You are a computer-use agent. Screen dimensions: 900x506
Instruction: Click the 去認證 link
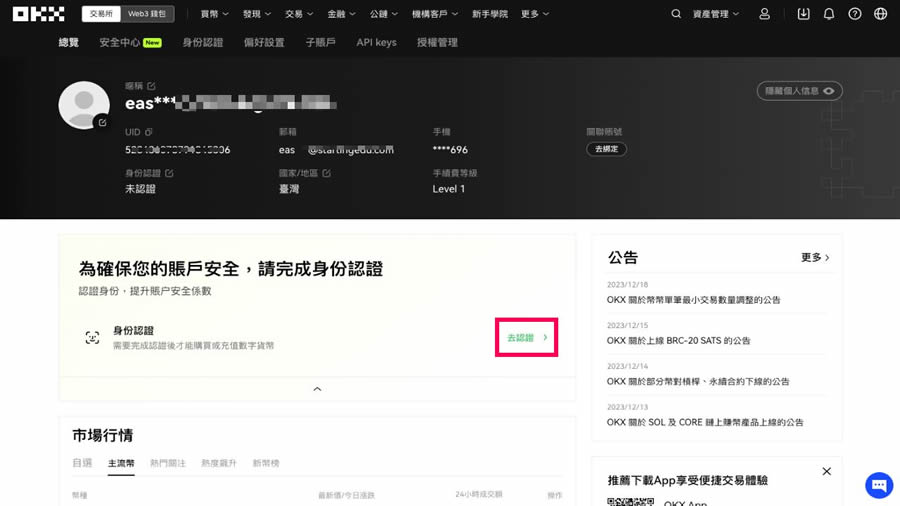point(526,338)
